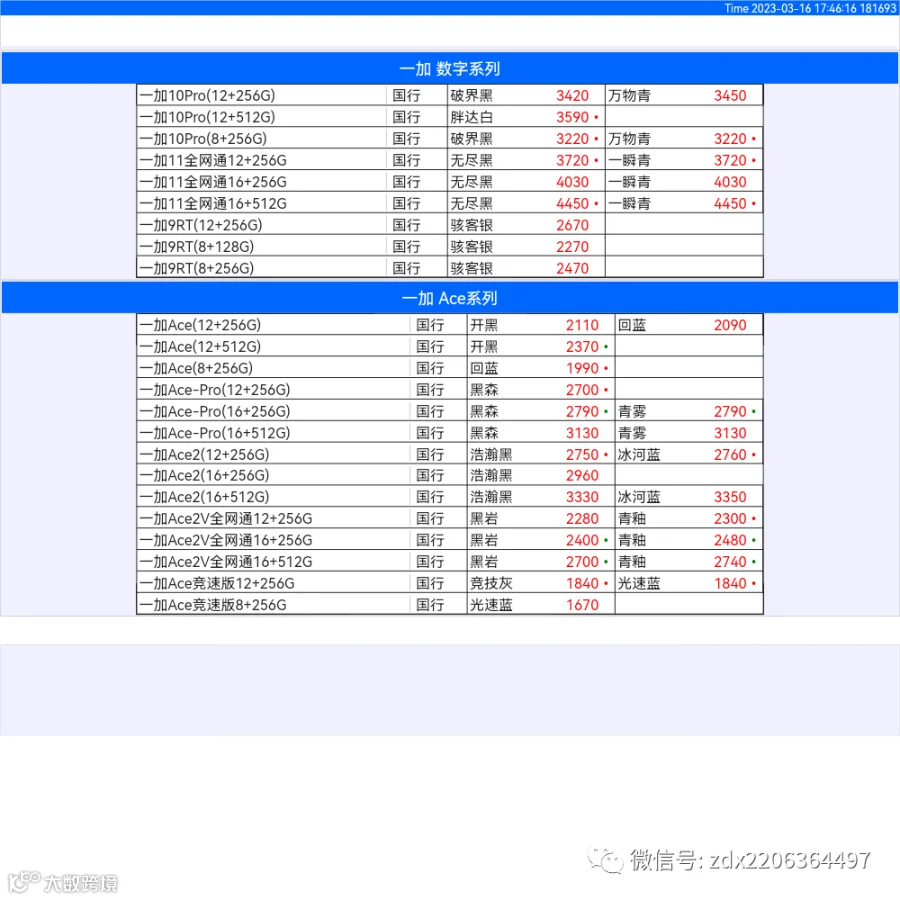Click the '竞技灰' color cell
The width and height of the screenshot is (900, 900).
coord(491,584)
